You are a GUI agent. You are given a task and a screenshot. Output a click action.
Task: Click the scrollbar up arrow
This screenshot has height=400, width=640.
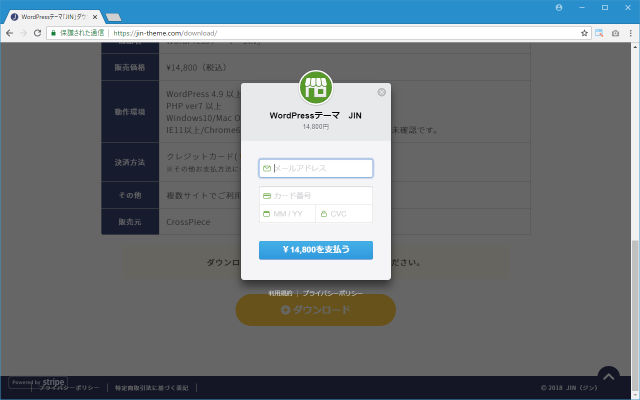tap(636, 47)
